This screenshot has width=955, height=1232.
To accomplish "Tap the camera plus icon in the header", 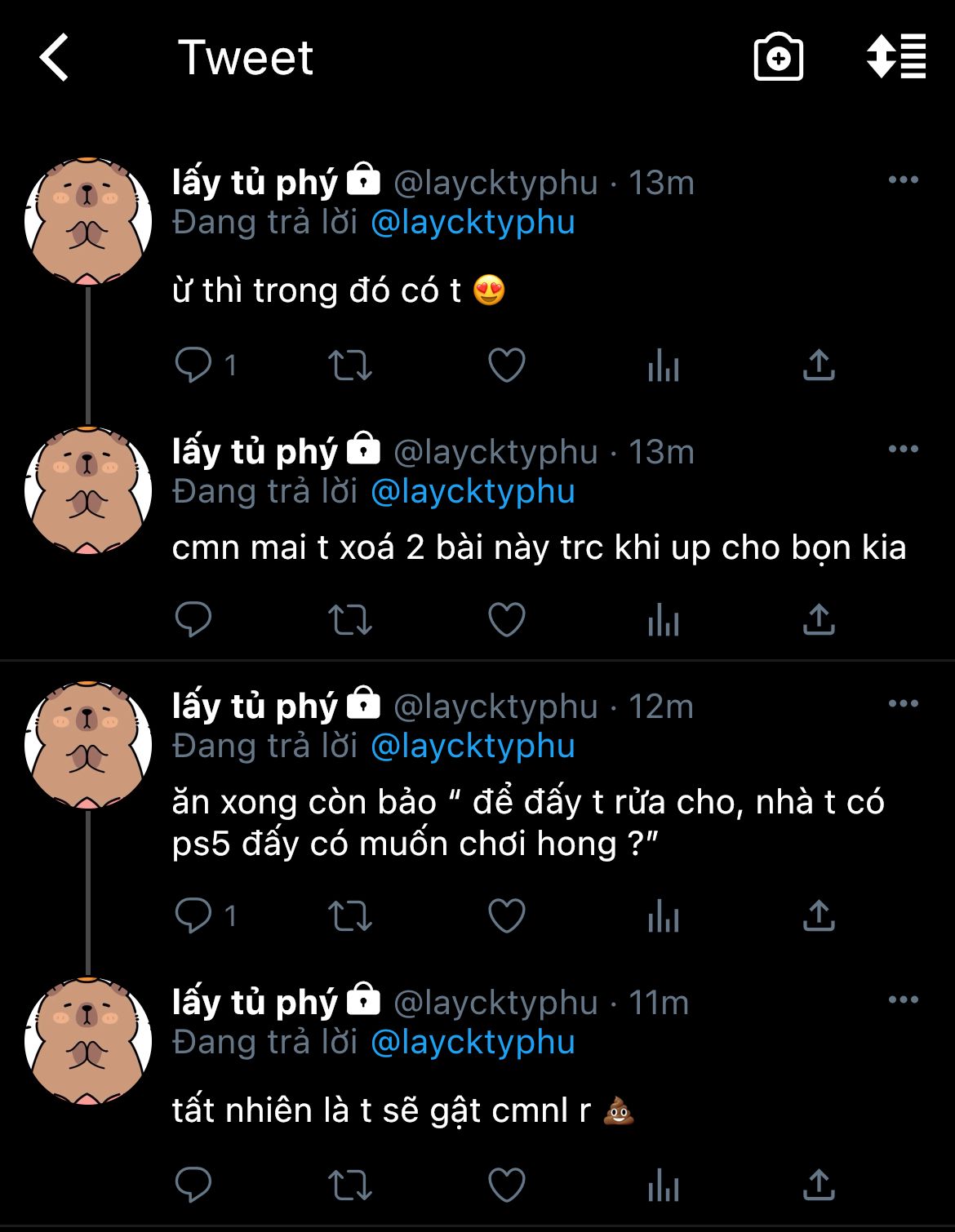I will [x=778, y=57].
